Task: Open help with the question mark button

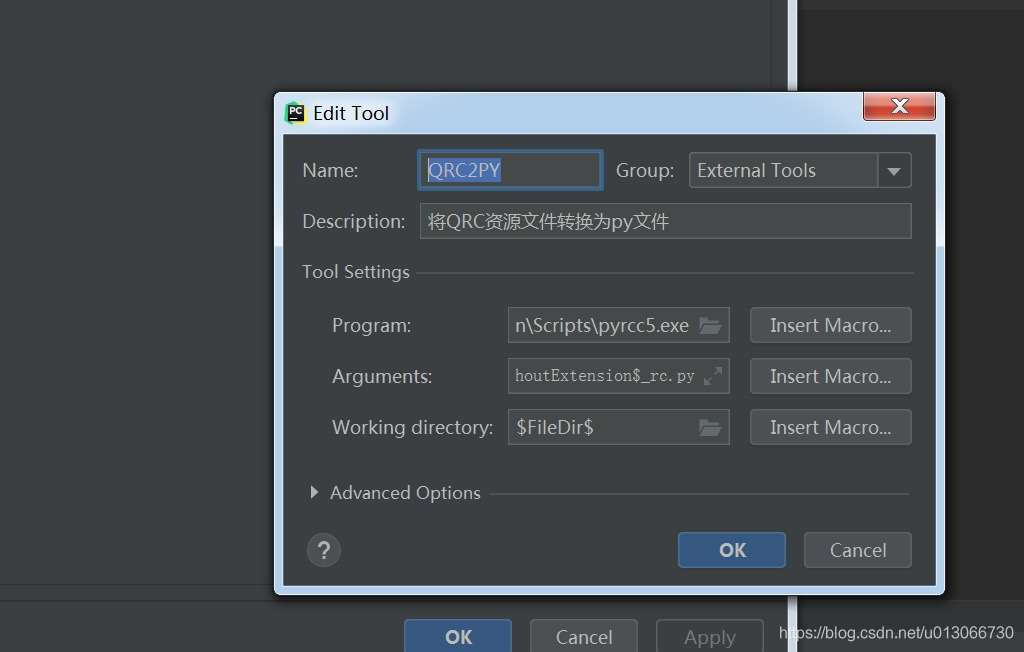Action: coord(323,550)
